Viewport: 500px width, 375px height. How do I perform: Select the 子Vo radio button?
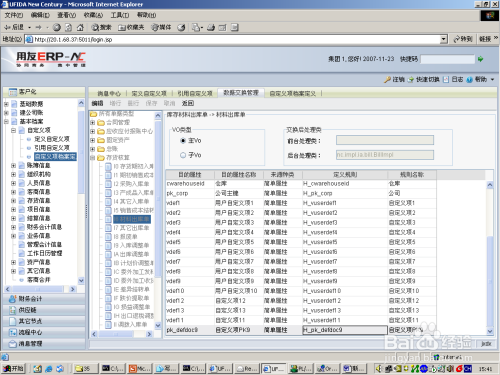pyautogui.click(x=183, y=155)
